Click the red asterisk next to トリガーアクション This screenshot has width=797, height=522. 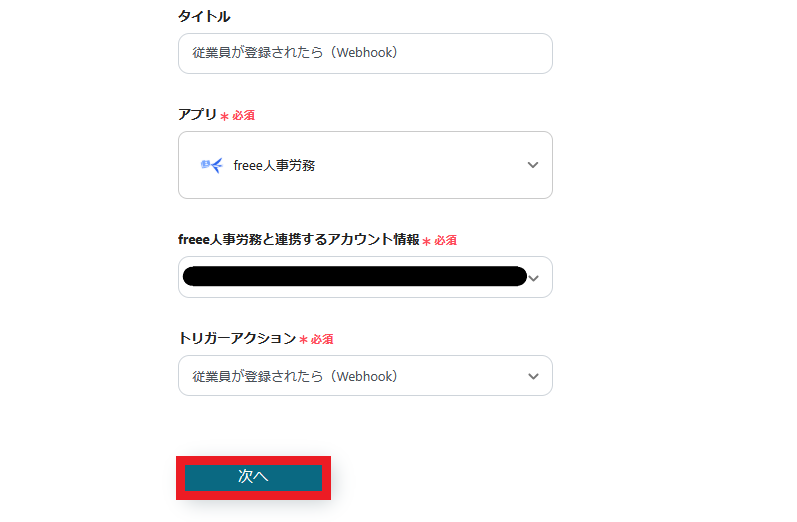(303, 340)
